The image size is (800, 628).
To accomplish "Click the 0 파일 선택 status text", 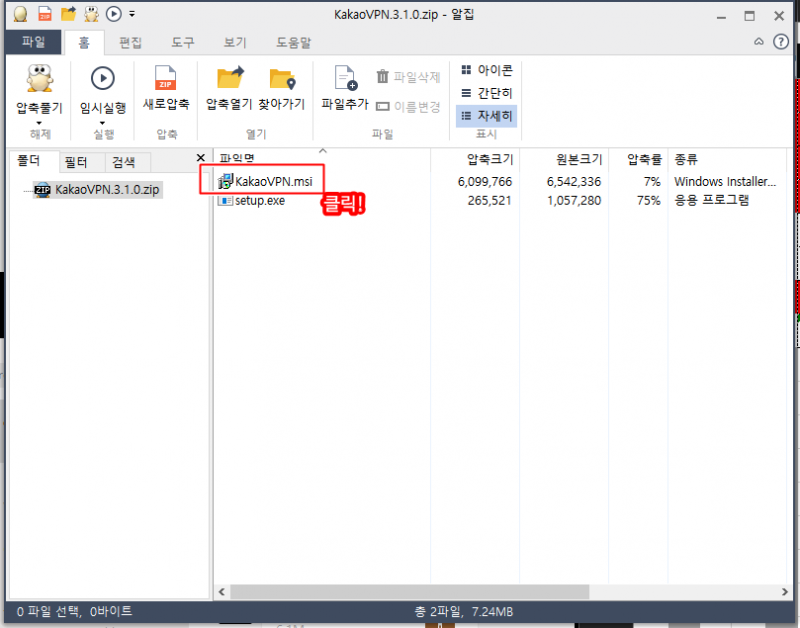I will coord(49,611).
